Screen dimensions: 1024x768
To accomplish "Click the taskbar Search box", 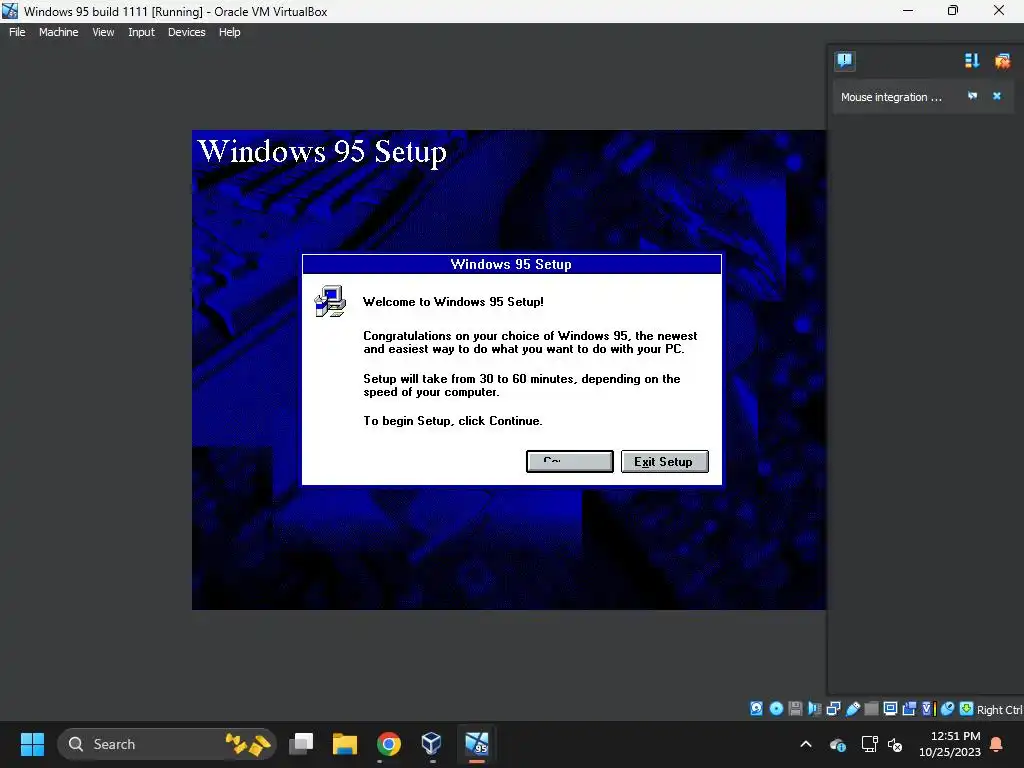I will coord(167,744).
